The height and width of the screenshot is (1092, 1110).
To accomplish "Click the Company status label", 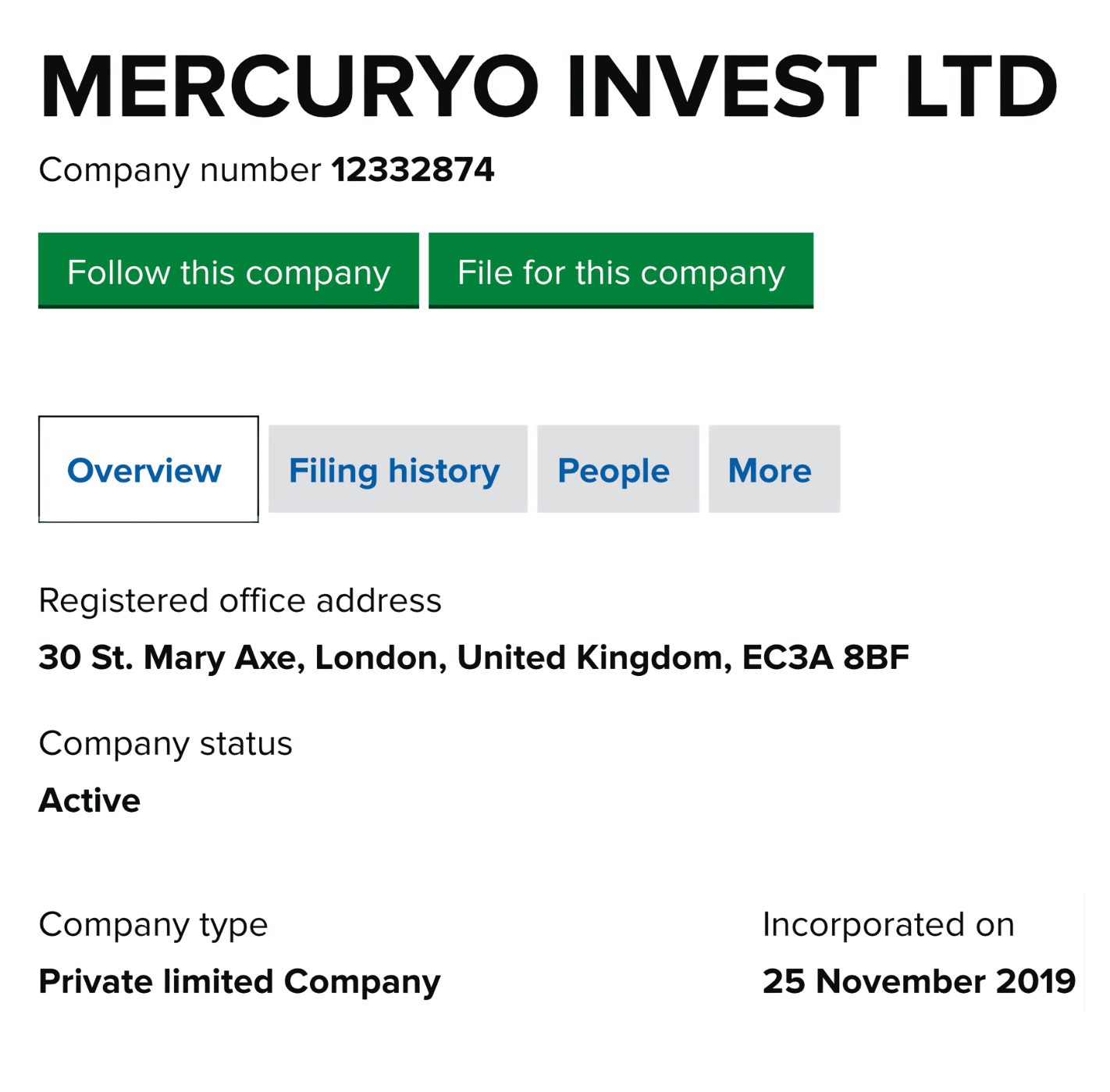I will (165, 744).
